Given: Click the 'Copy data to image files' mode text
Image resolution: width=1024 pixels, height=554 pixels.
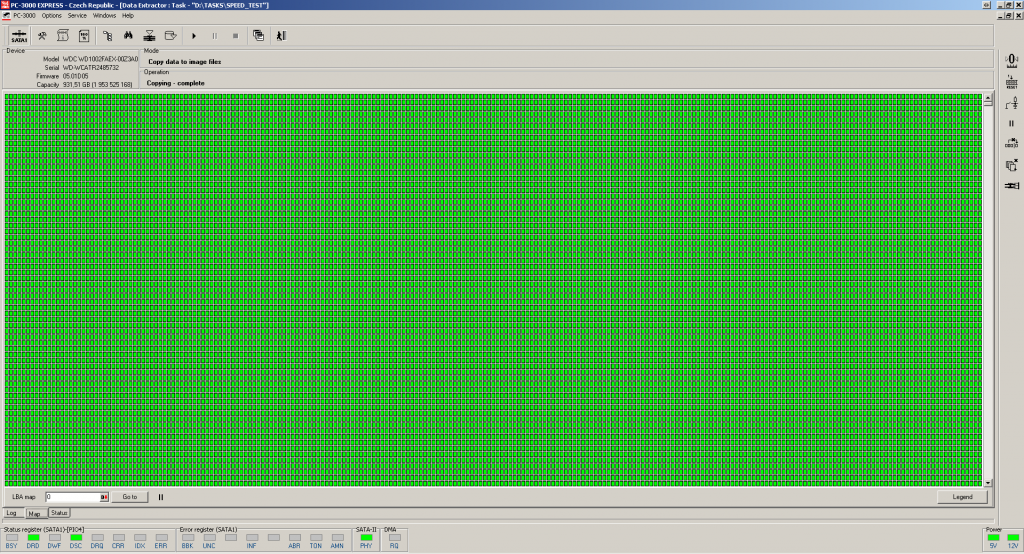Looking at the screenshot, I should [x=184, y=61].
